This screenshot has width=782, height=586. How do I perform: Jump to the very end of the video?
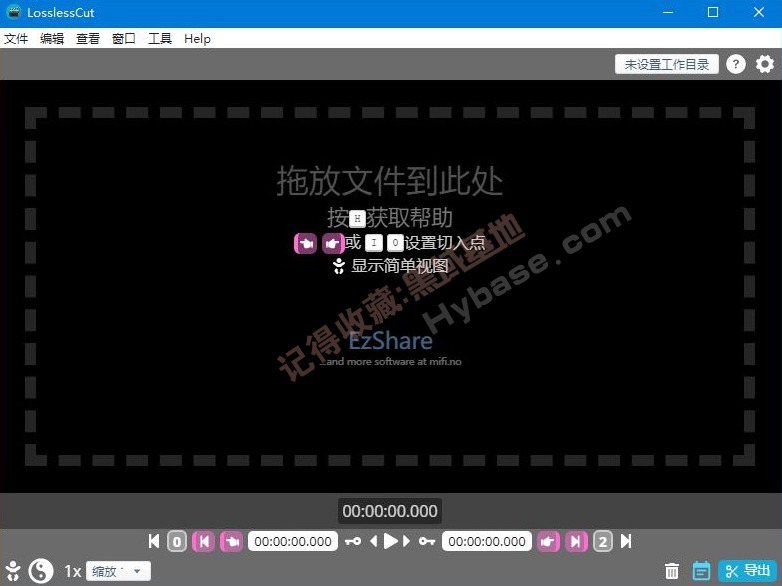pyautogui.click(x=626, y=541)
